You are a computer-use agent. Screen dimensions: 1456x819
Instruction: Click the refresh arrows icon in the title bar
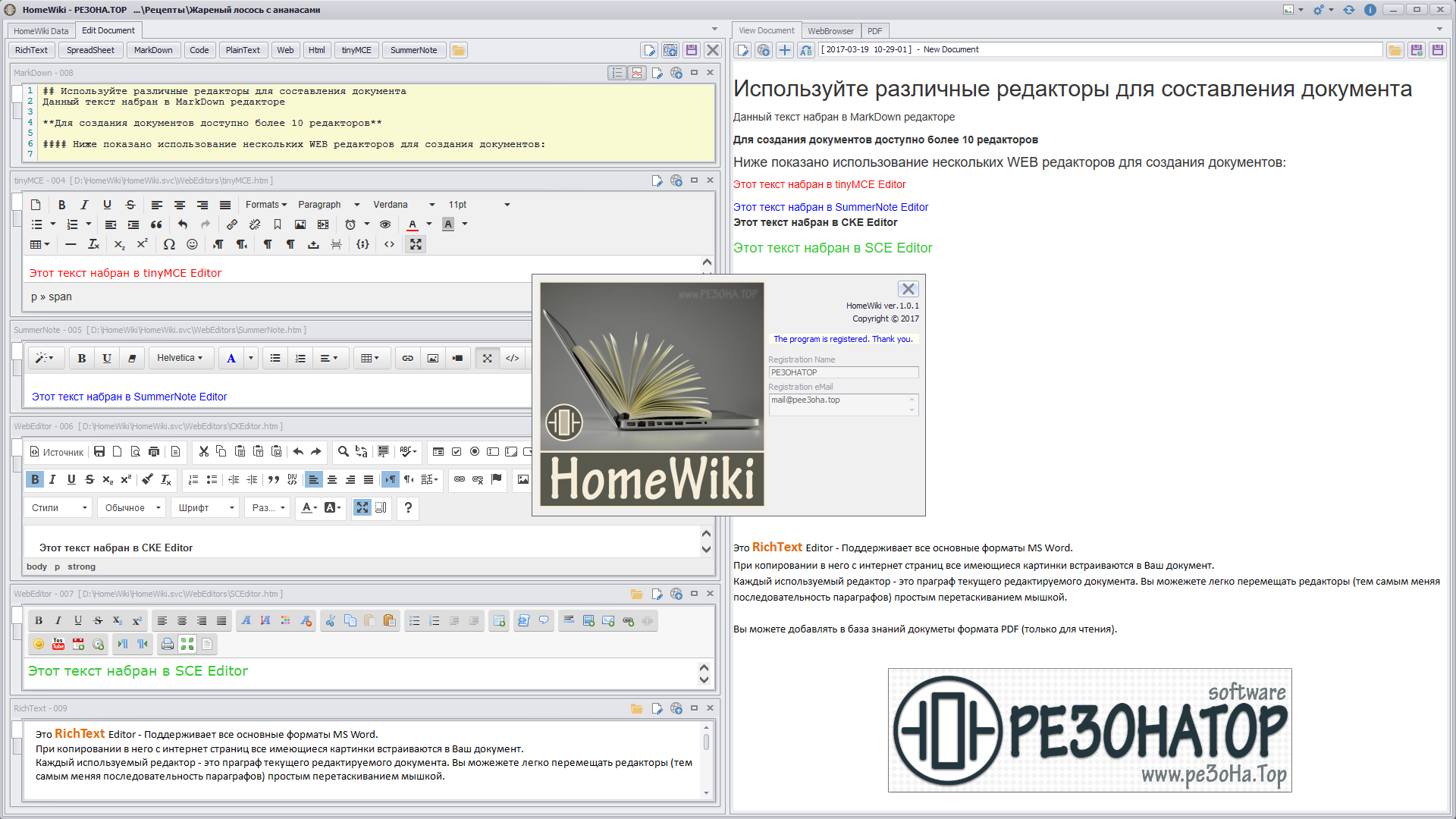pos(1349,10)
